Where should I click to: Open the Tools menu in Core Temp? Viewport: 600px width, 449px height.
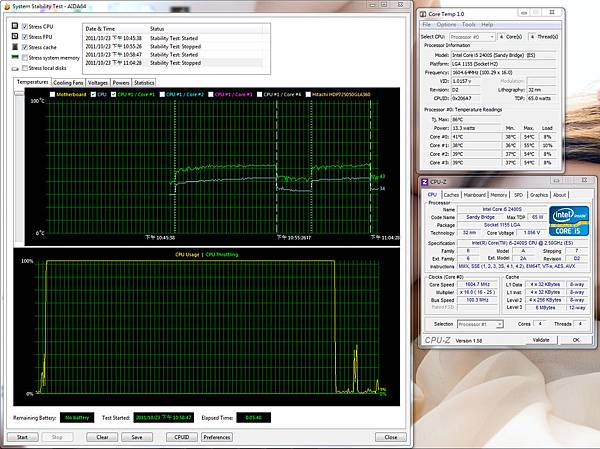(x=469, y=24)
